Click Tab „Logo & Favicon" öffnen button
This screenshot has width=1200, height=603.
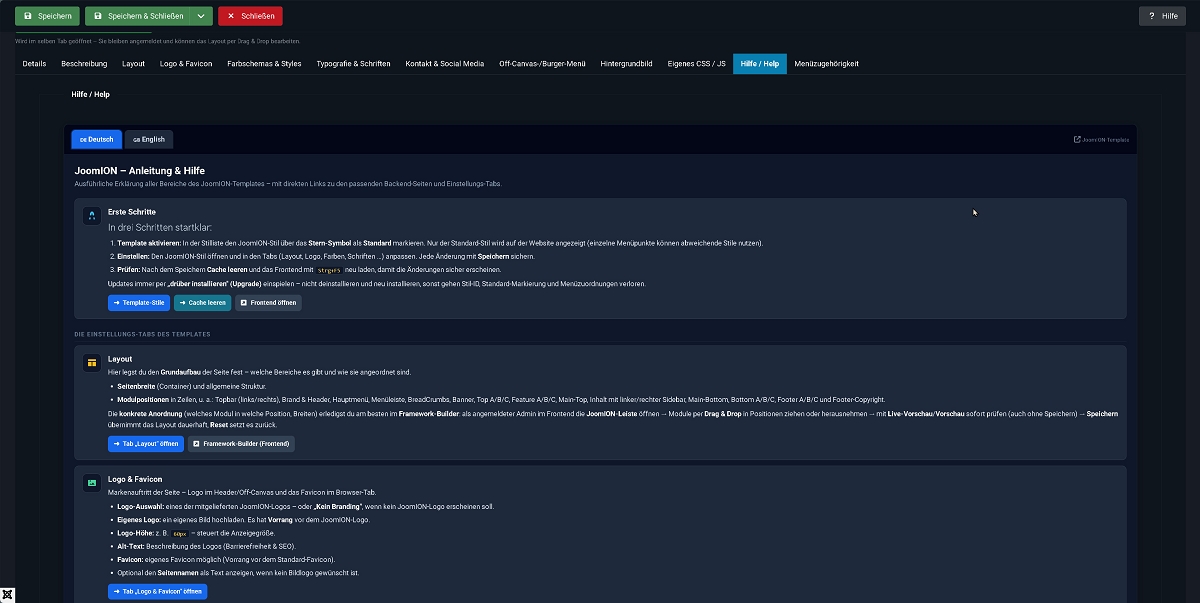[x=158, y=591]
